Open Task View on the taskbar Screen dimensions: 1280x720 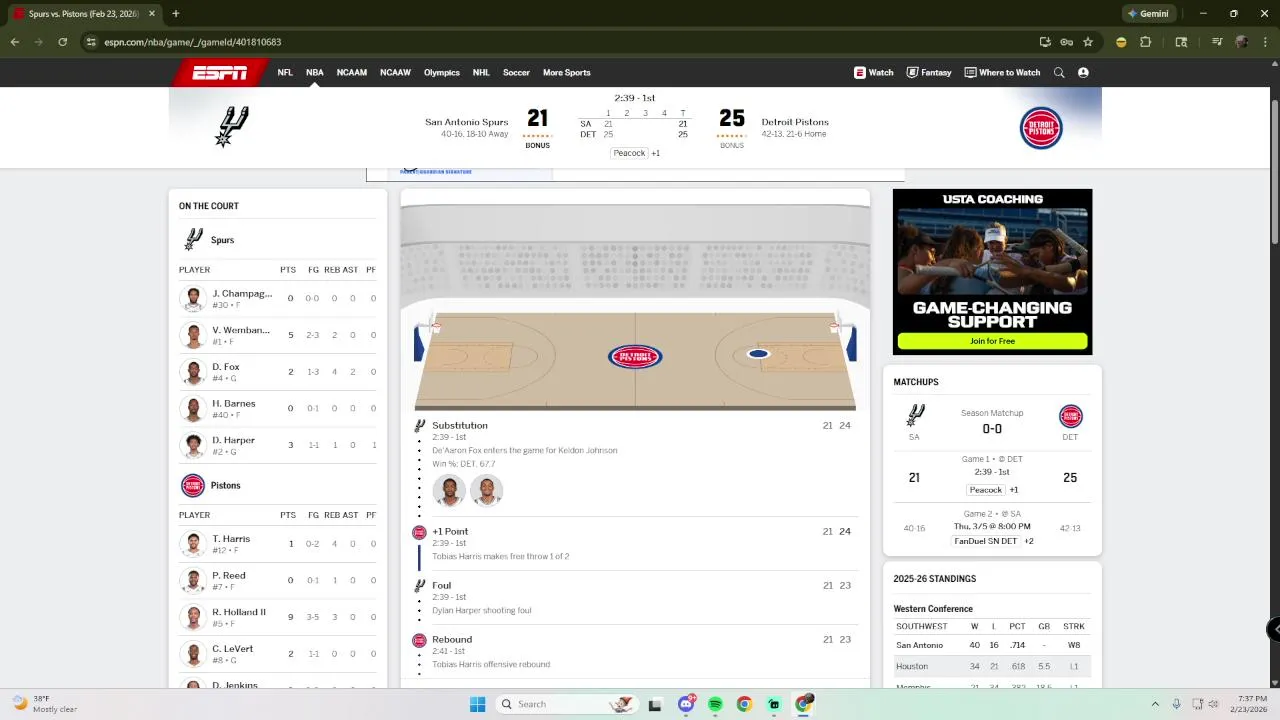(x=655, y=704)
